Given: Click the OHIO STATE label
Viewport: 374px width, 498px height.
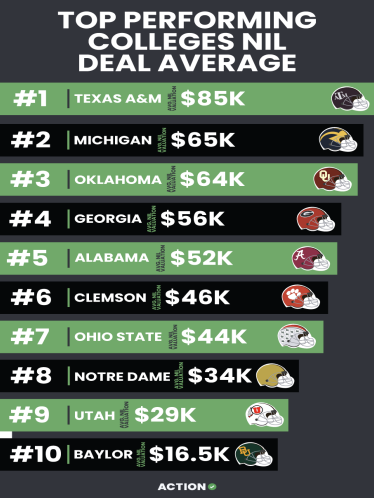Looking at the screenshot, I should [118, 336].
